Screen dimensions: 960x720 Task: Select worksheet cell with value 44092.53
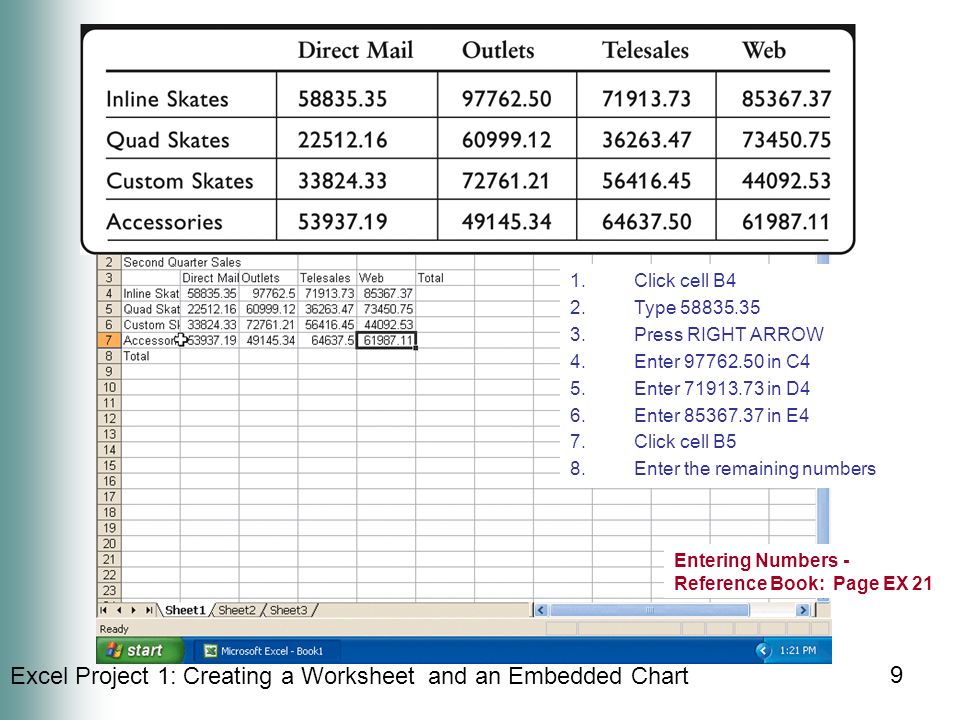(x=386, y=325)
